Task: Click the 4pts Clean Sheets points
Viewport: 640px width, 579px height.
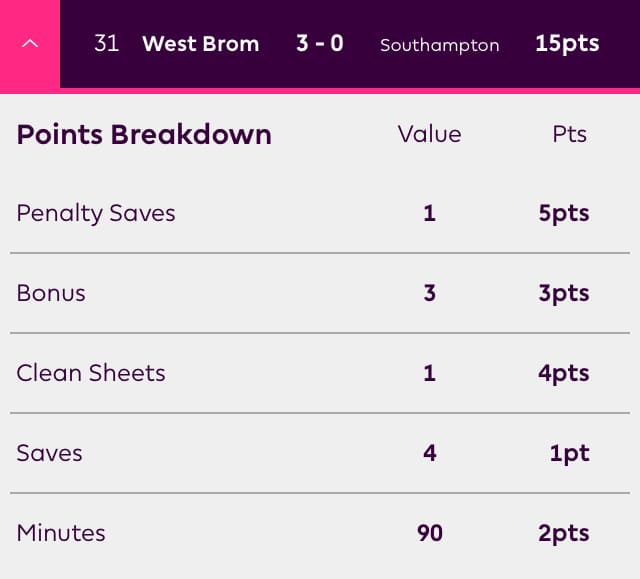Action: click(564, 373)
